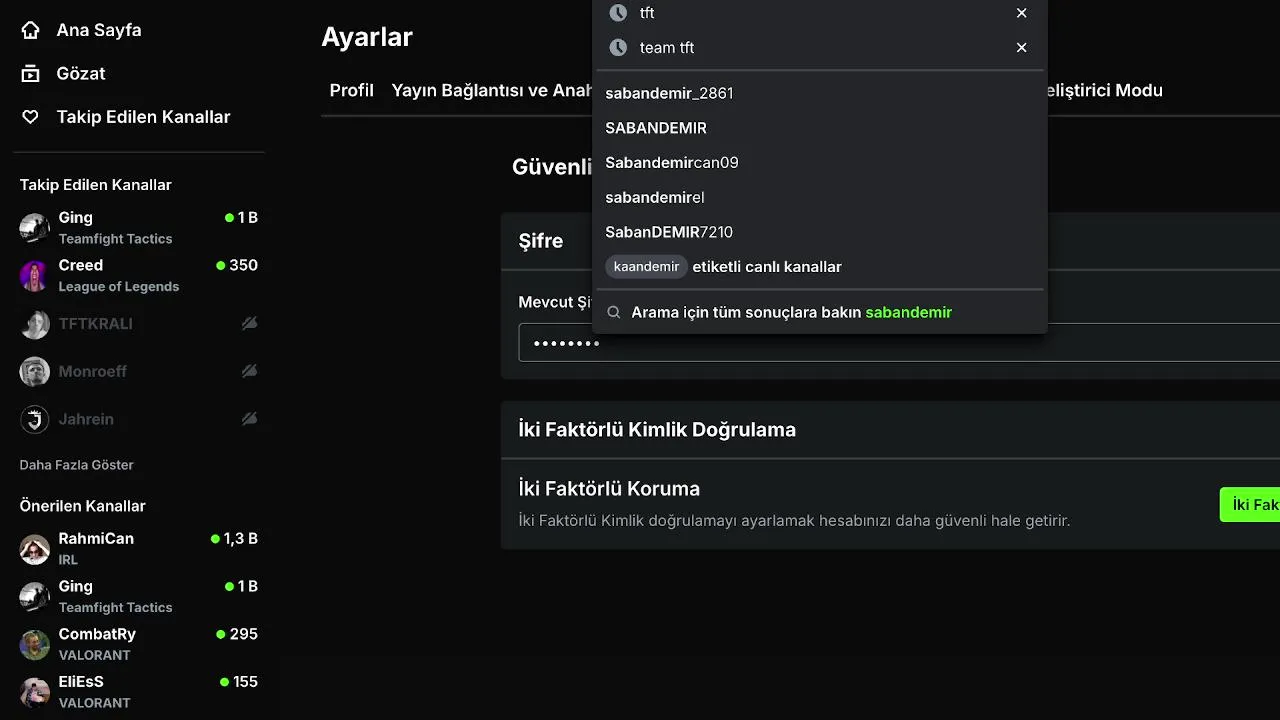The image size is (1280, 720).
Task: Click EliEsS channel name
Action: tap(81, 682)
